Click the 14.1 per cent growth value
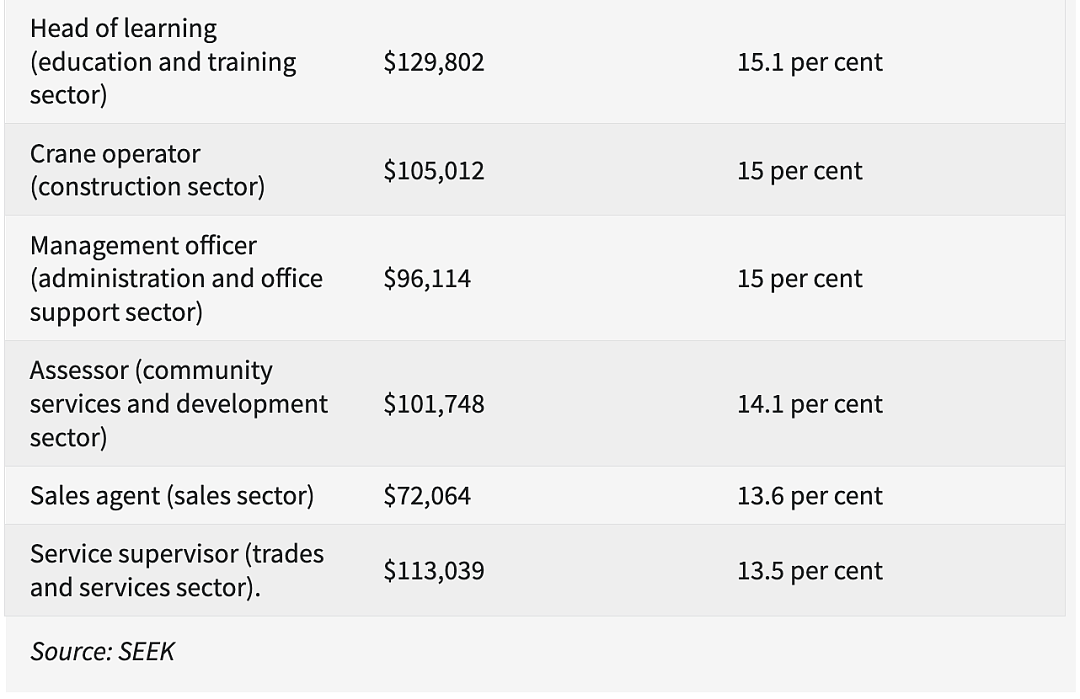 coord(809,404)
